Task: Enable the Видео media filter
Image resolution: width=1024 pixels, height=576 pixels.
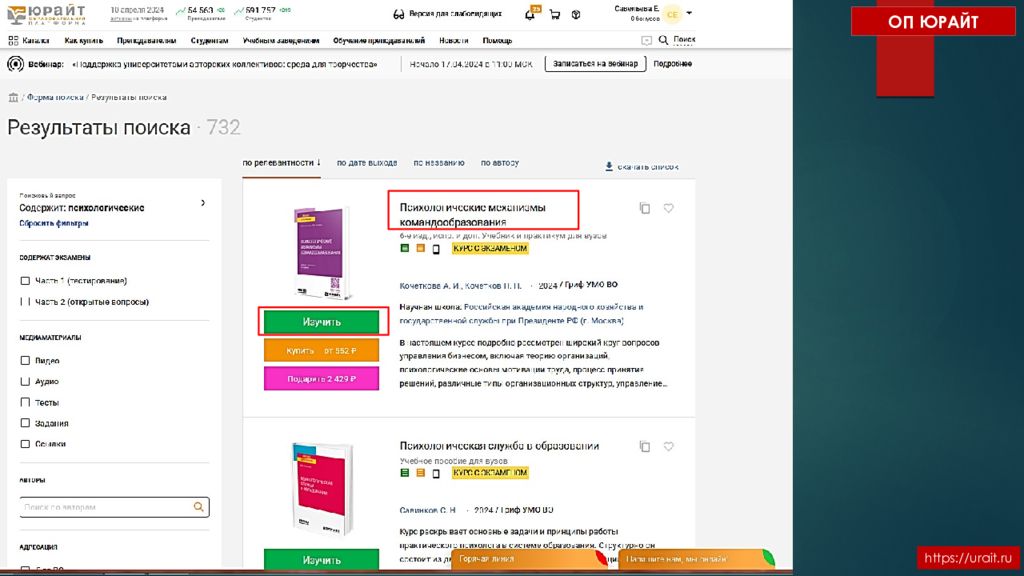Action: 25,360
